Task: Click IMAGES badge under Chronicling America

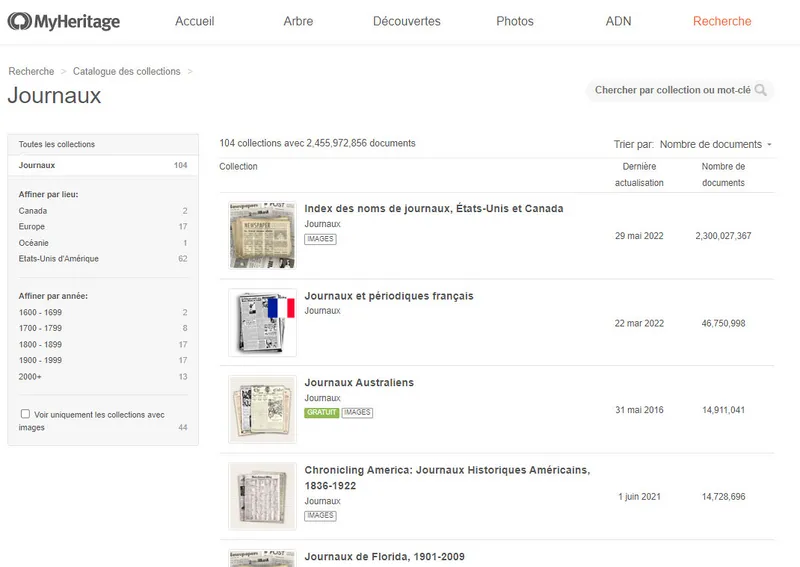Action: (x=320, y=515)
